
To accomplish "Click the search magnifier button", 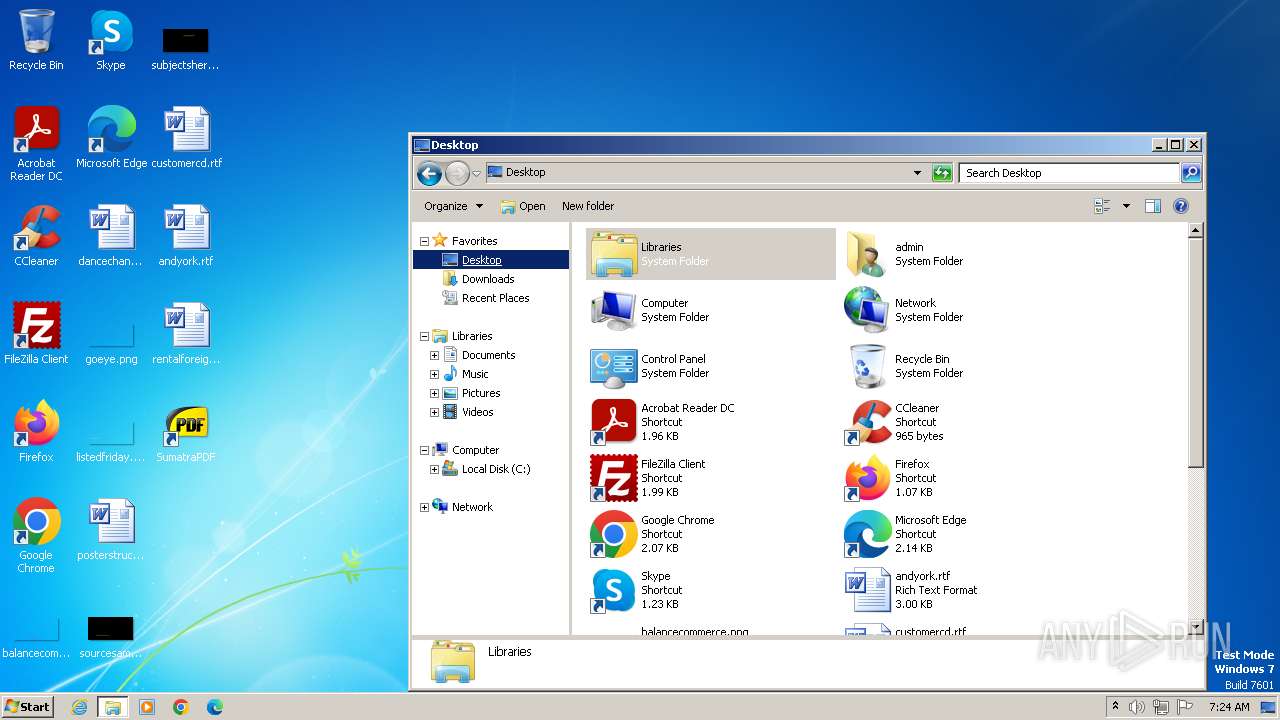I will click(x=1191, y=173).
